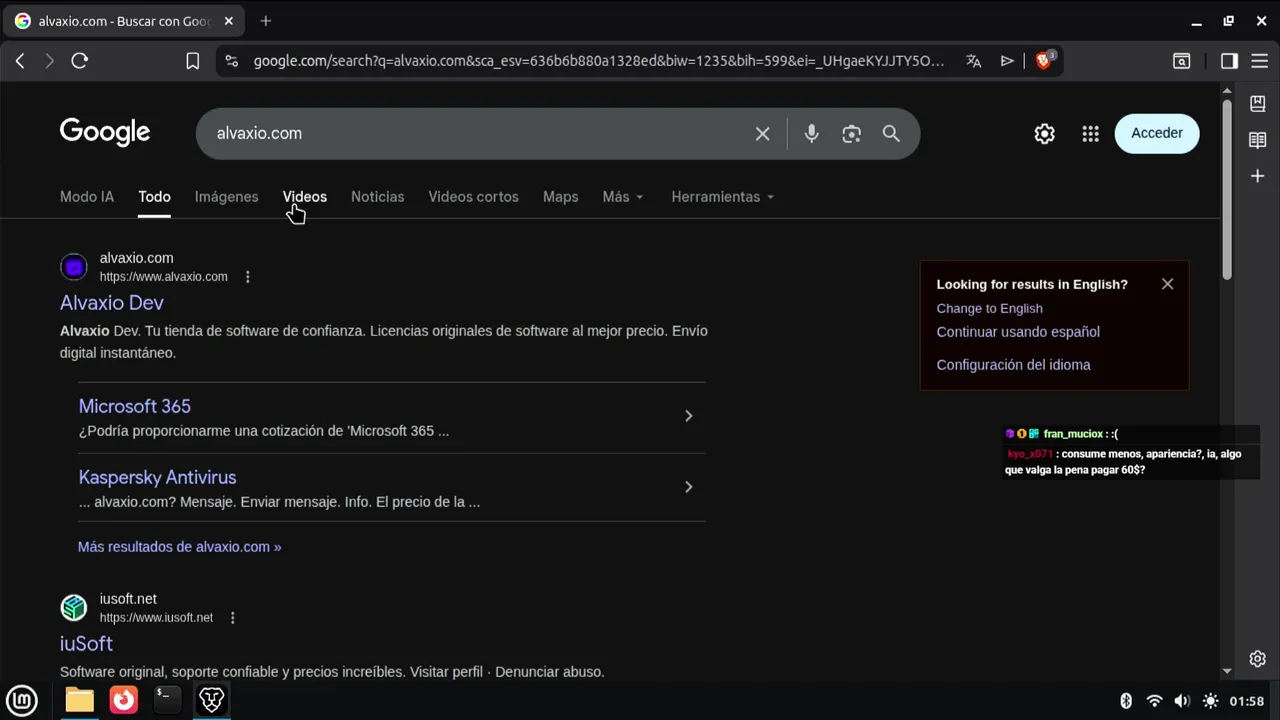This screenshot has height=720, width=1280.
Task: Click the Acceder sign-in button
Action: pyautogui.click(x=1157, y=133)
